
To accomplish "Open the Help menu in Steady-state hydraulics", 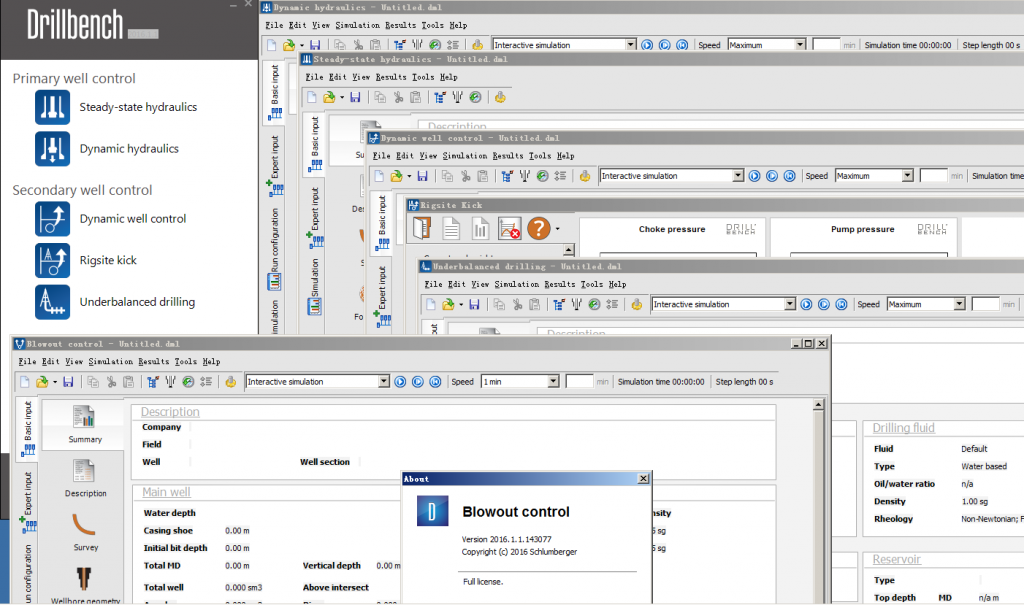I will [x=448, y=77].
